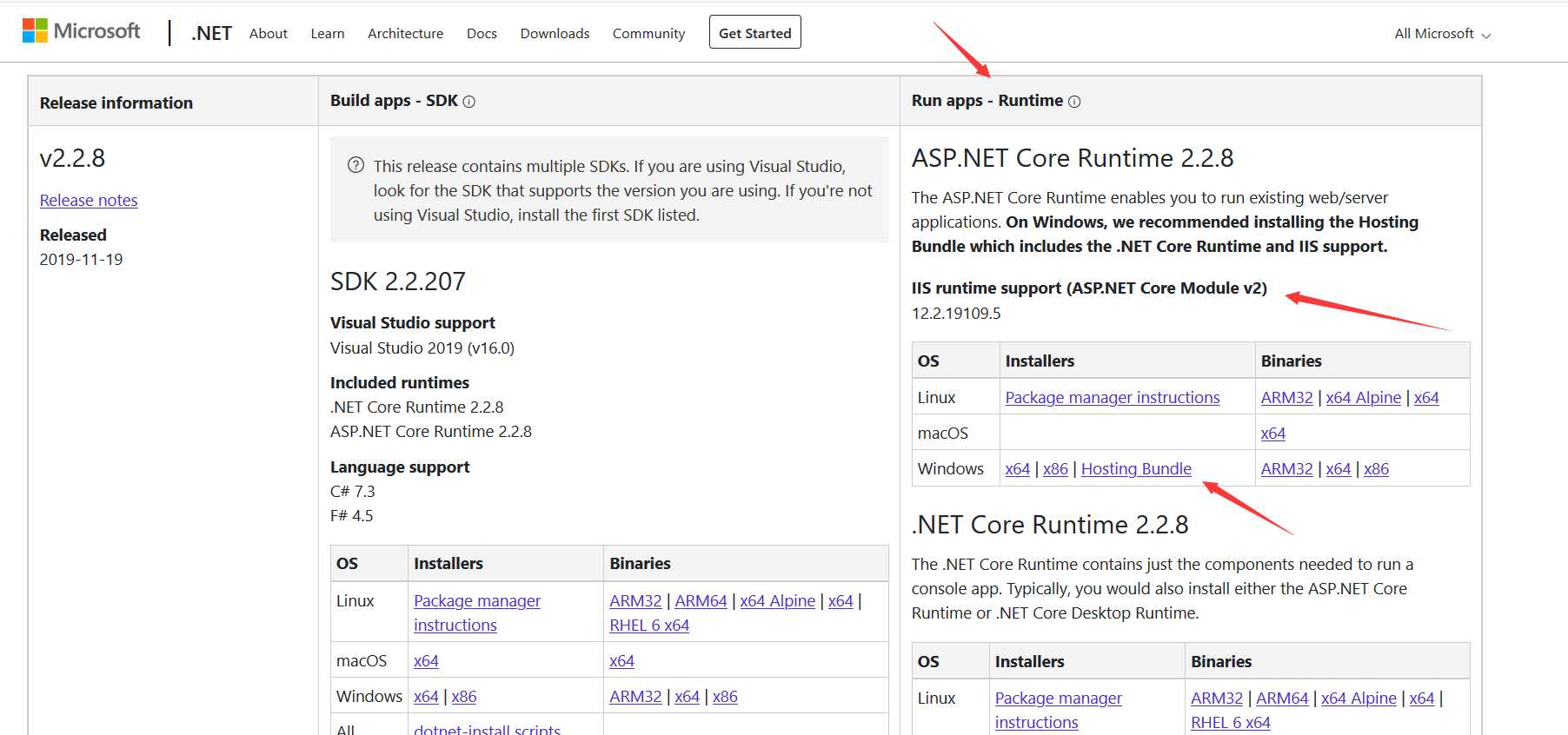The image size is (1568, 735).
Task: Expand the All Microsoft menu
Action: (x=1443, y=34)
